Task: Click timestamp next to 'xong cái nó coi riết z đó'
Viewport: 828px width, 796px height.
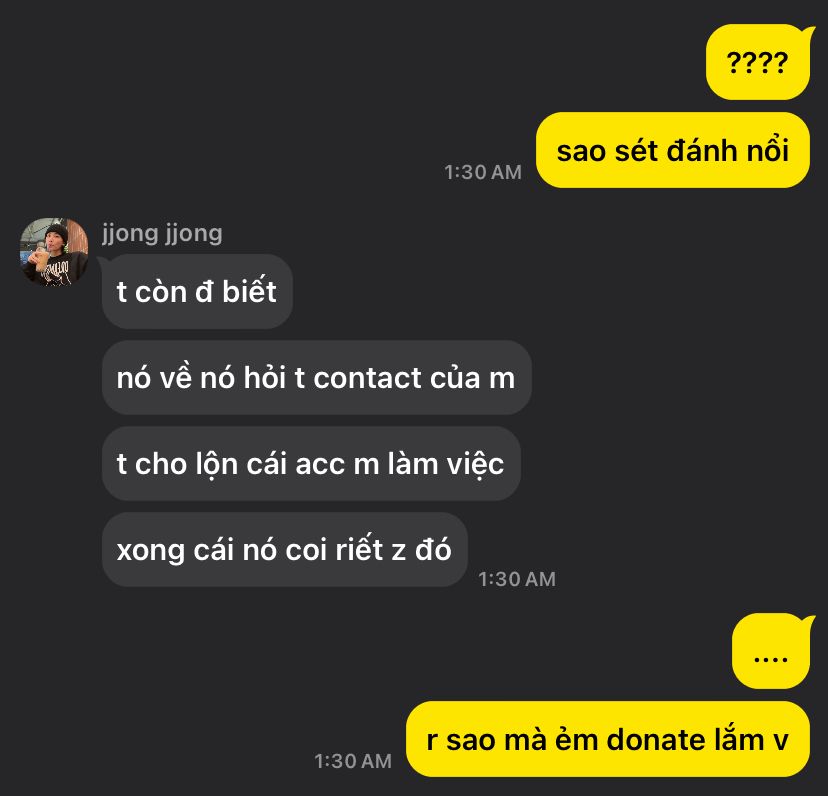Action: (517, 579)
